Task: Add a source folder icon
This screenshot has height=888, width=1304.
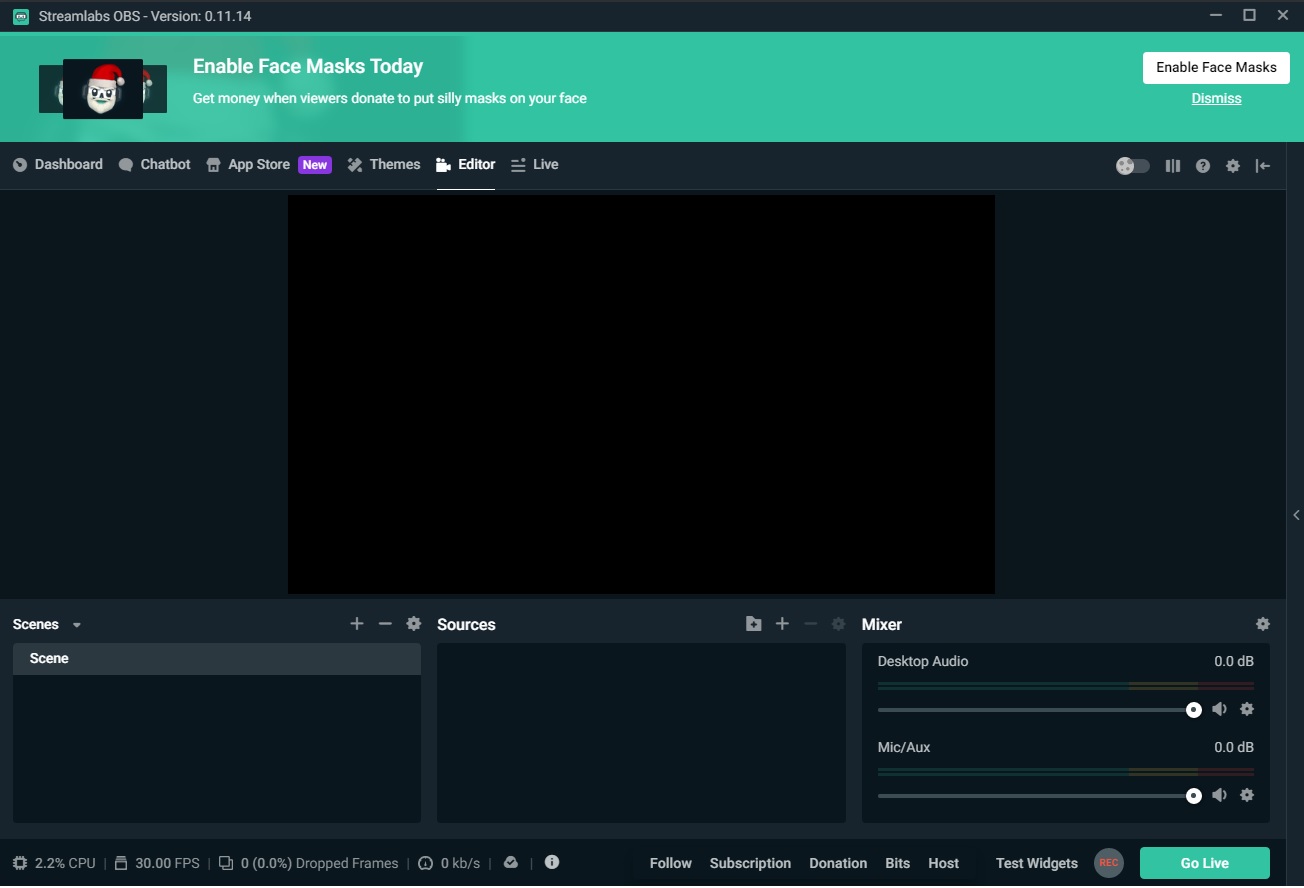Action: (x=754, y=624)
